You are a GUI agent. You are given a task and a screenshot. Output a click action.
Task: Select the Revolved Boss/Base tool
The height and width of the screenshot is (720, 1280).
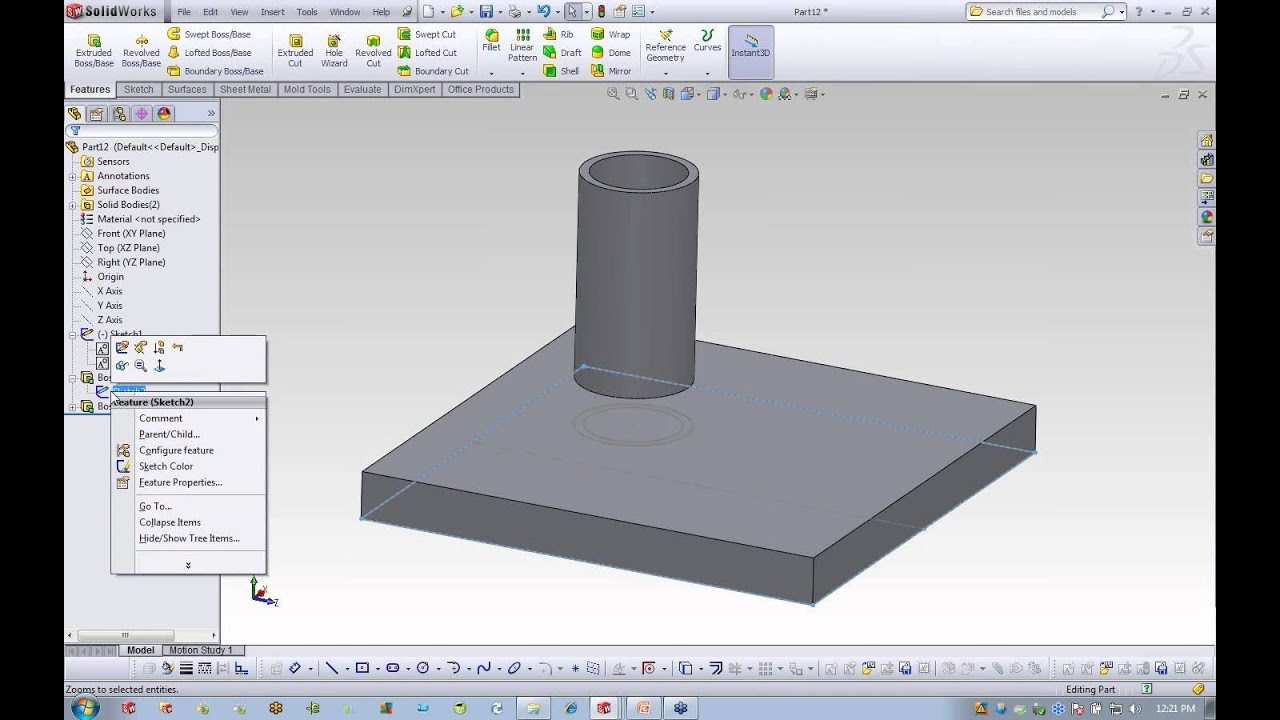coord(141,51)
